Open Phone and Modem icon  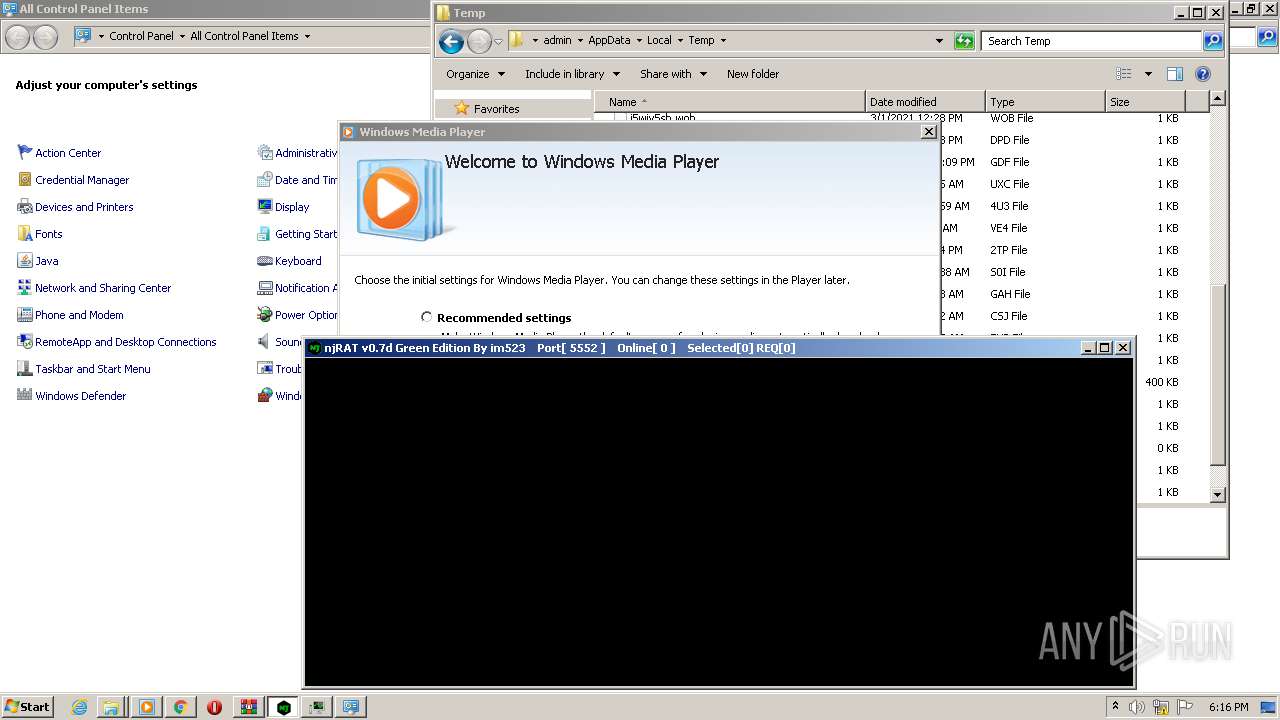tap(25, 315)
